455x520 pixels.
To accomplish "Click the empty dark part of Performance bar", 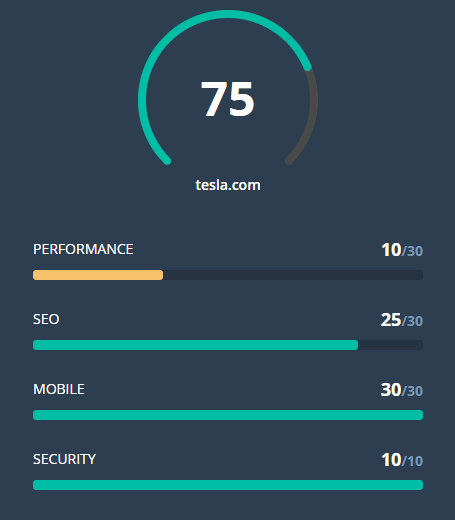I will pyautogui.click(x=293, y=275).
